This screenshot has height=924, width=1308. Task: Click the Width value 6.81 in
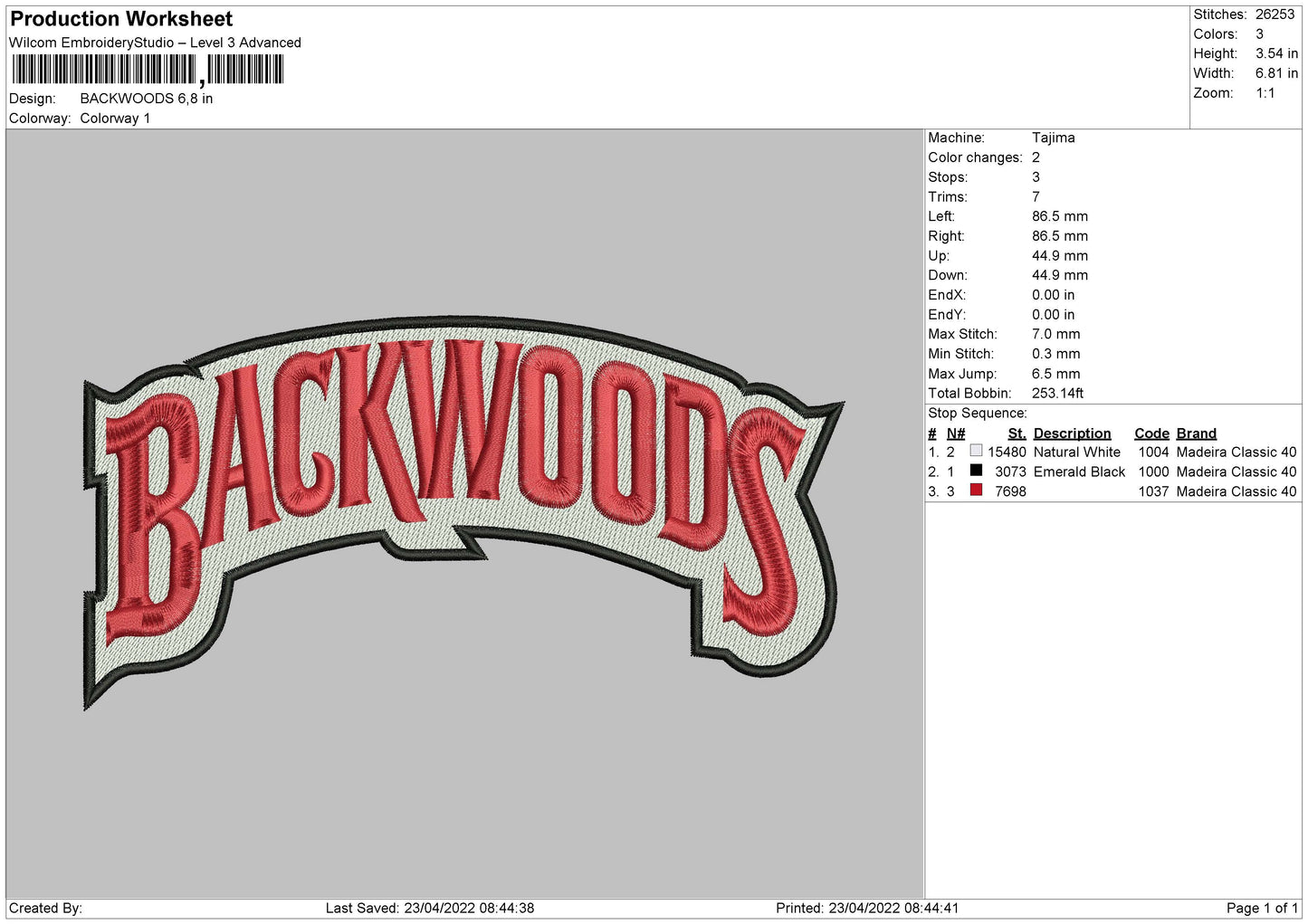(1276, 73)
